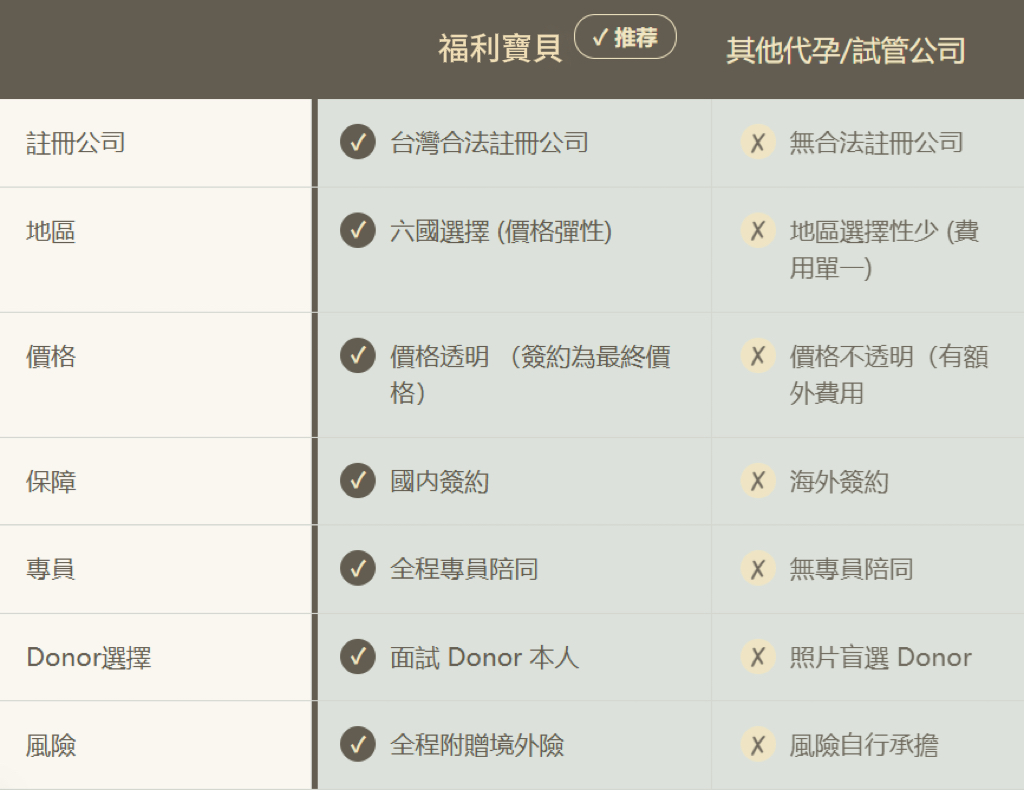Click the X icon beside 無專員陪同
1024x790 pixels.
click(758, 569)
